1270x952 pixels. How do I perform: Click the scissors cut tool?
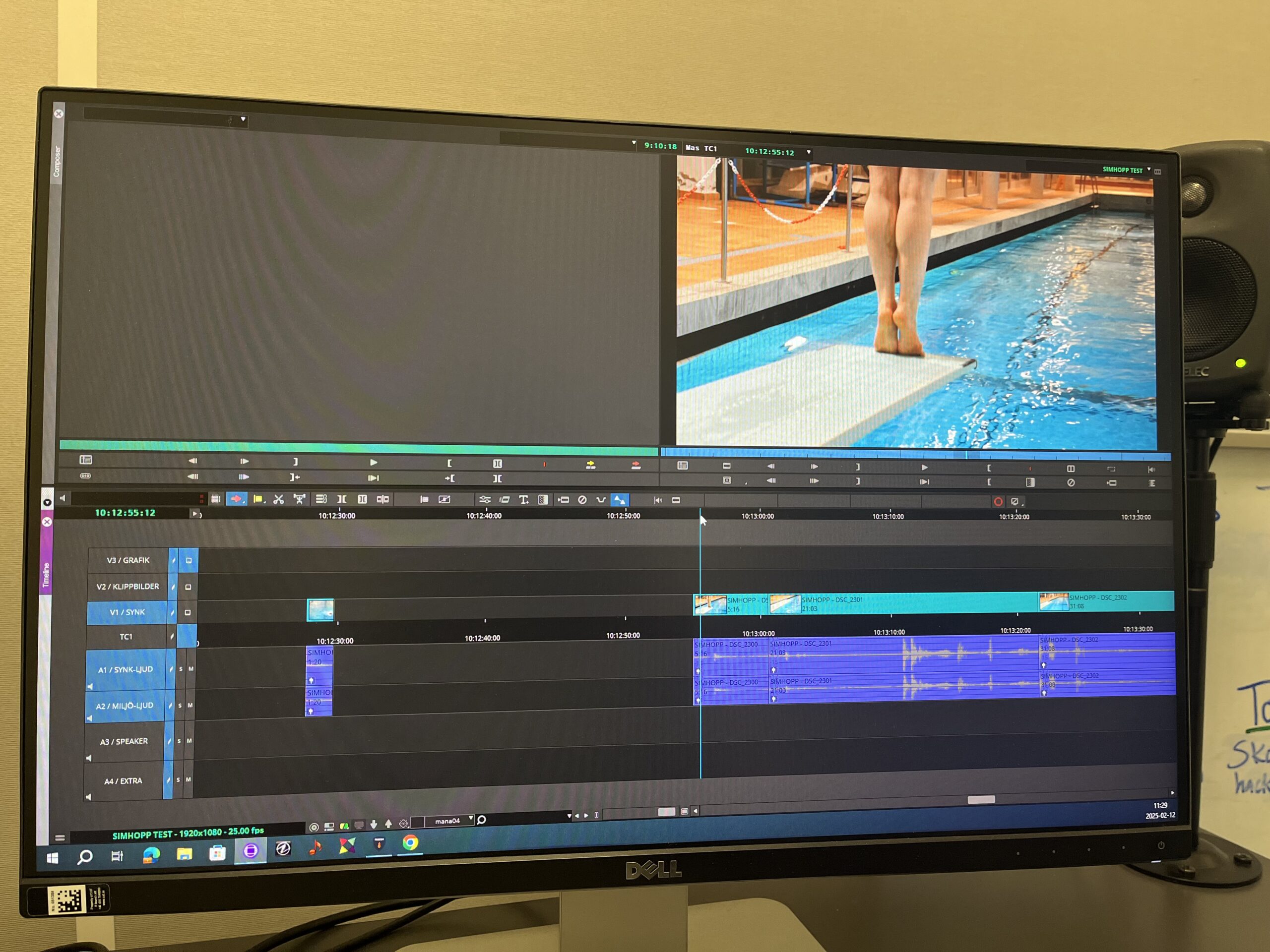(x=278, y=499)
